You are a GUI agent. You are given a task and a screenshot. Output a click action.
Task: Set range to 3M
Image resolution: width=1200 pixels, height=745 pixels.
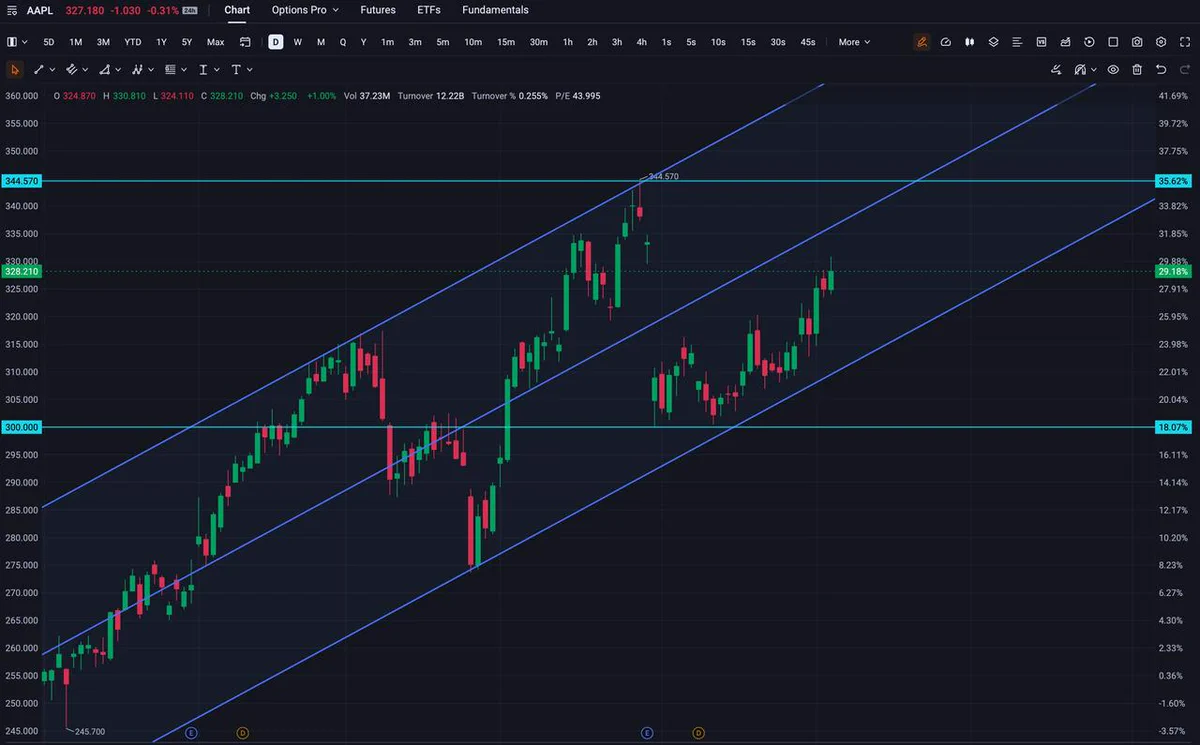tap(103, 42)
